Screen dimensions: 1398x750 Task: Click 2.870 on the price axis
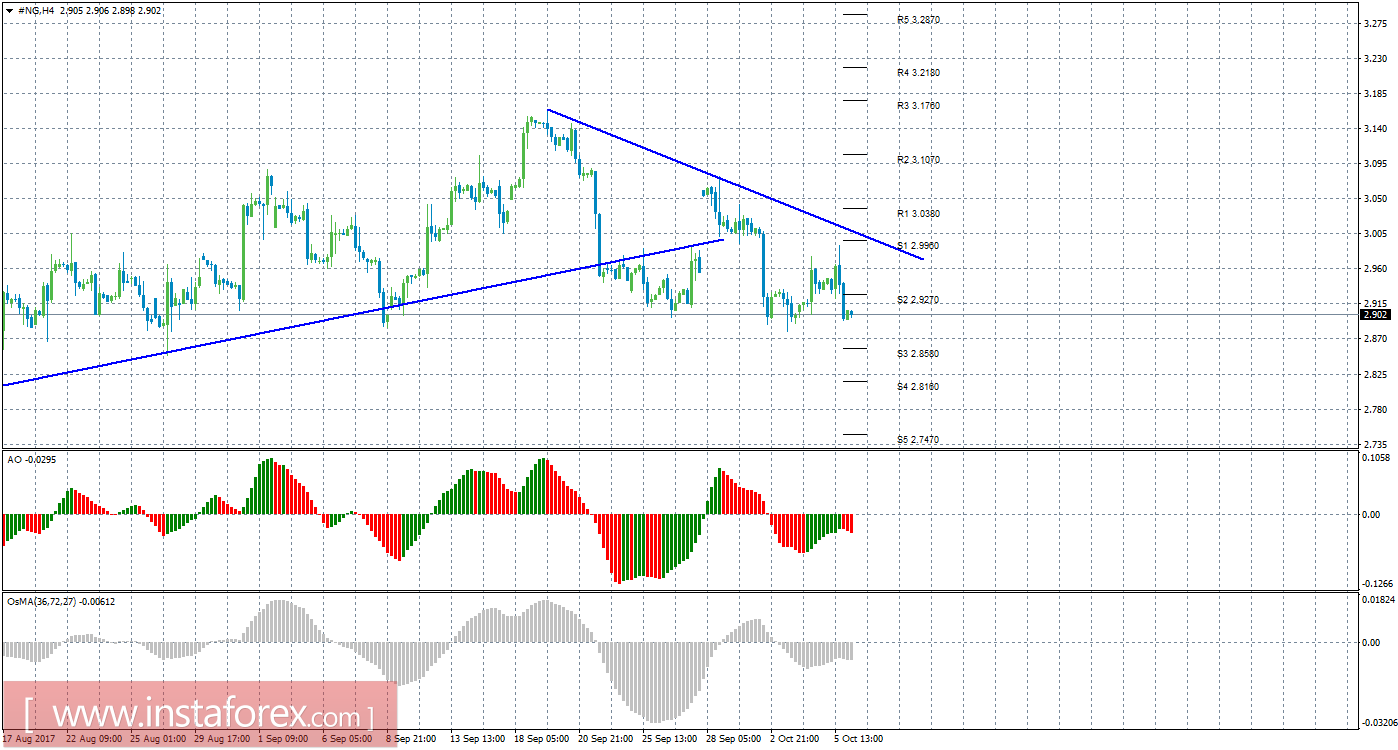tap(1375, 339)
